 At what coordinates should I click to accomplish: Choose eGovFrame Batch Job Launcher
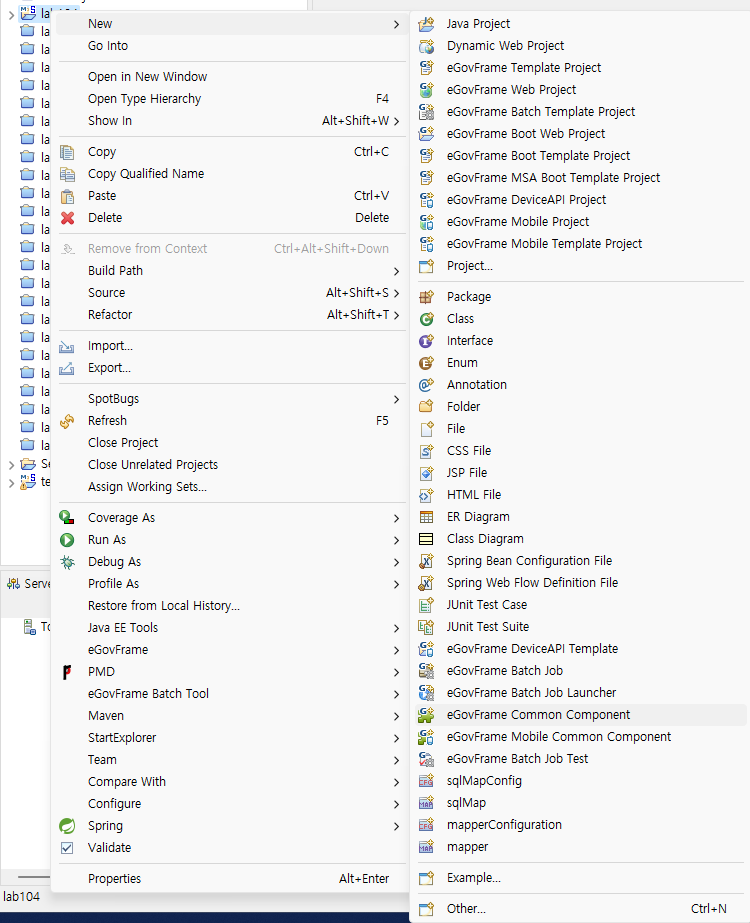tap(531, 693)
